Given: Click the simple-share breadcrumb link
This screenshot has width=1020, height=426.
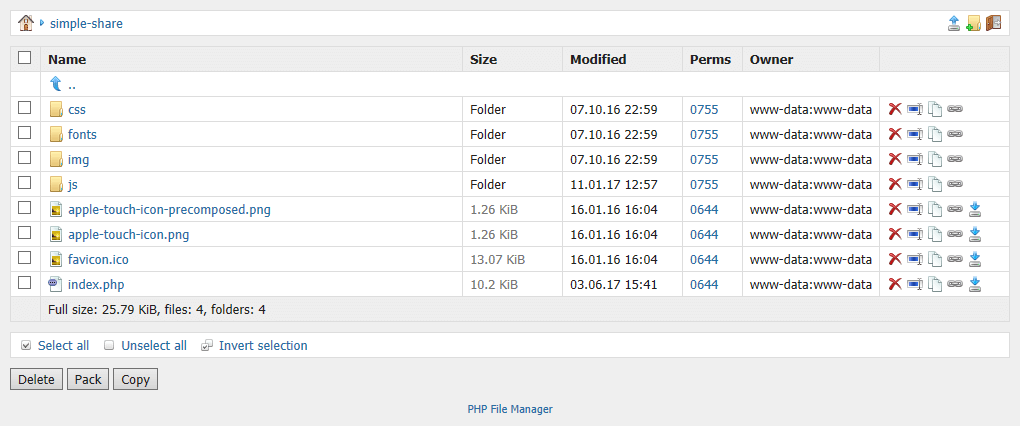Looking at the screenshot, I should coord(86,23).
